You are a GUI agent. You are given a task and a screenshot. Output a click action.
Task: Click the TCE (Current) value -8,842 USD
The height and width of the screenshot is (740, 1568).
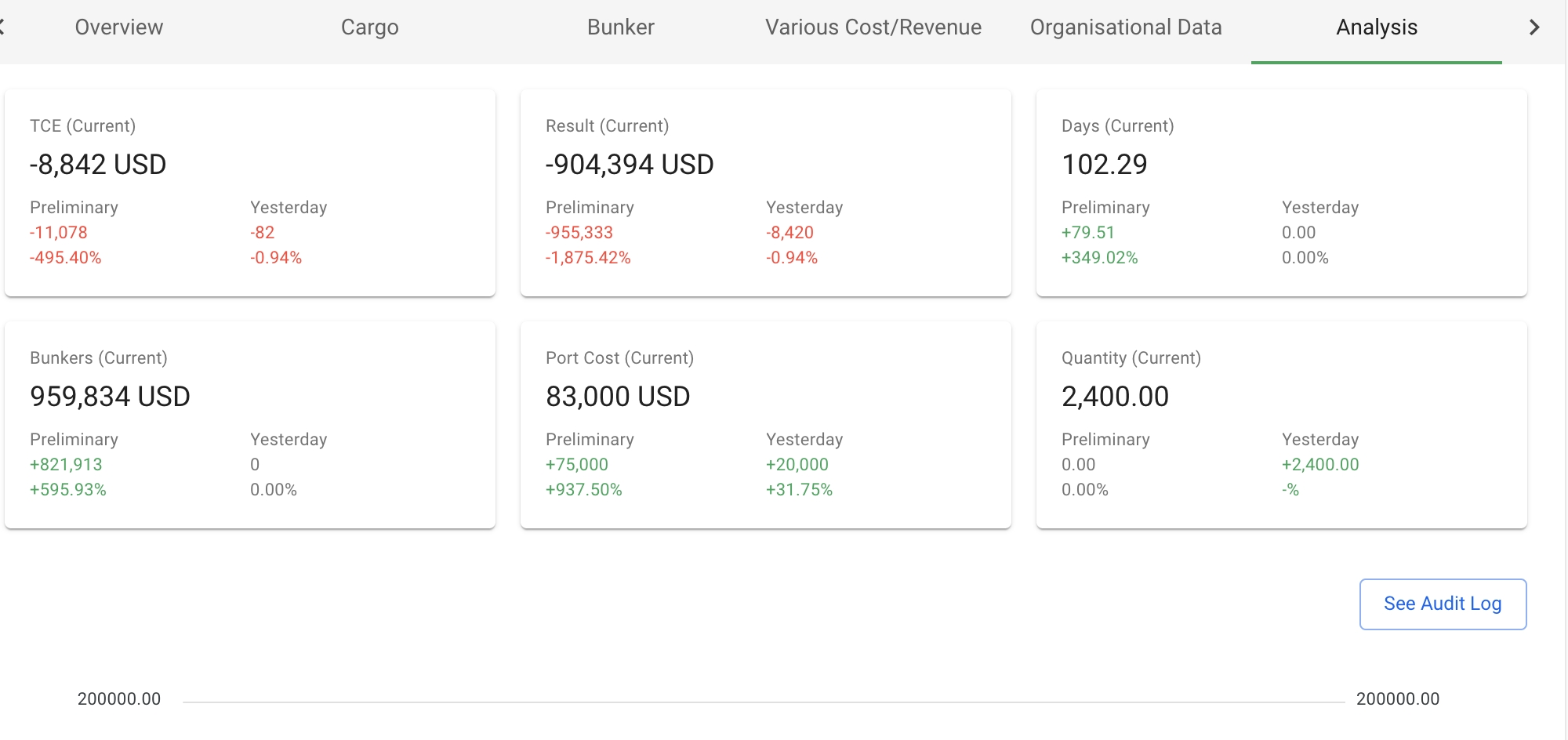click(x=98, y=165)
